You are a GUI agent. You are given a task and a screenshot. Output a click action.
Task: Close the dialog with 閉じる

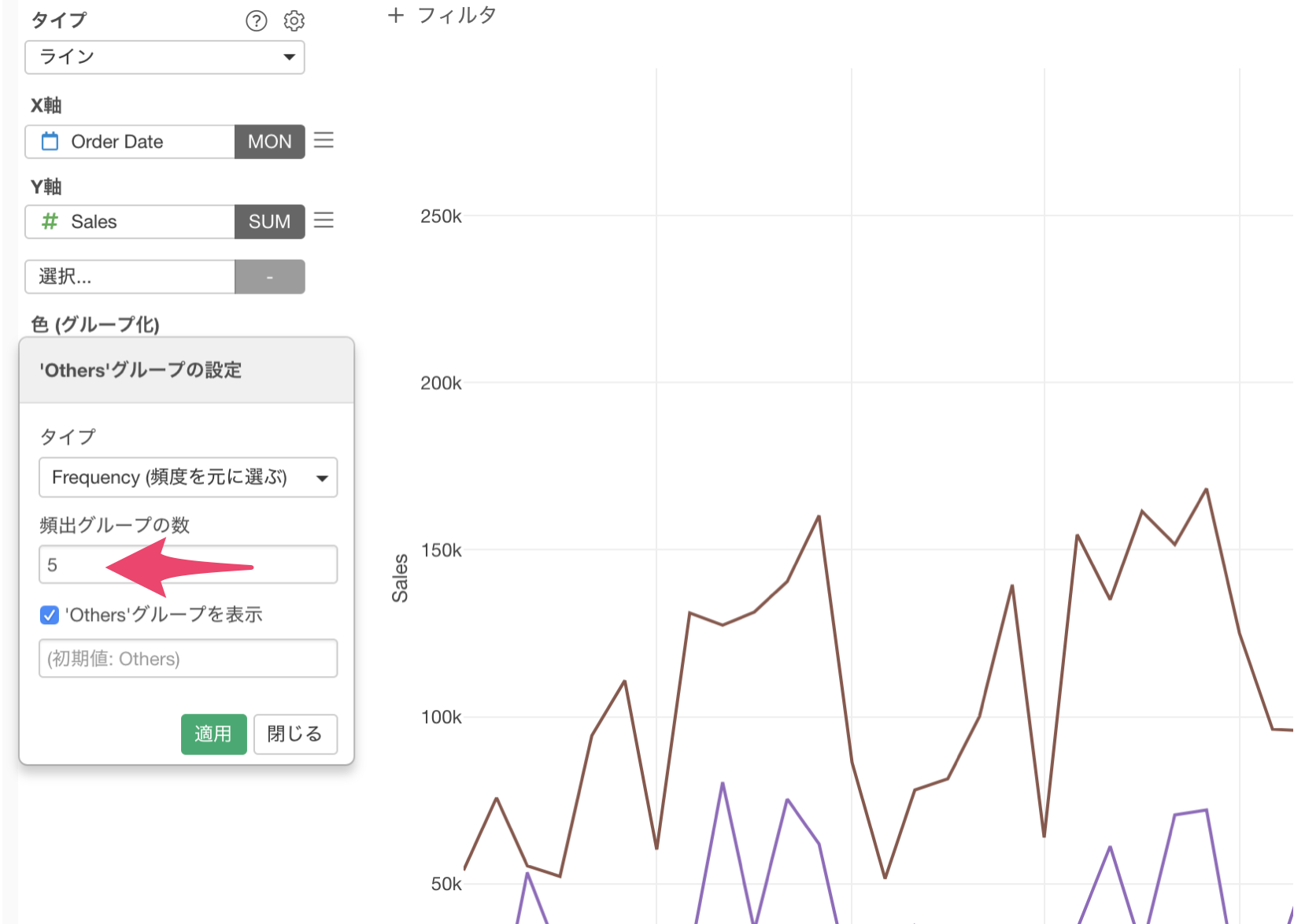click(x=295, y=734)
